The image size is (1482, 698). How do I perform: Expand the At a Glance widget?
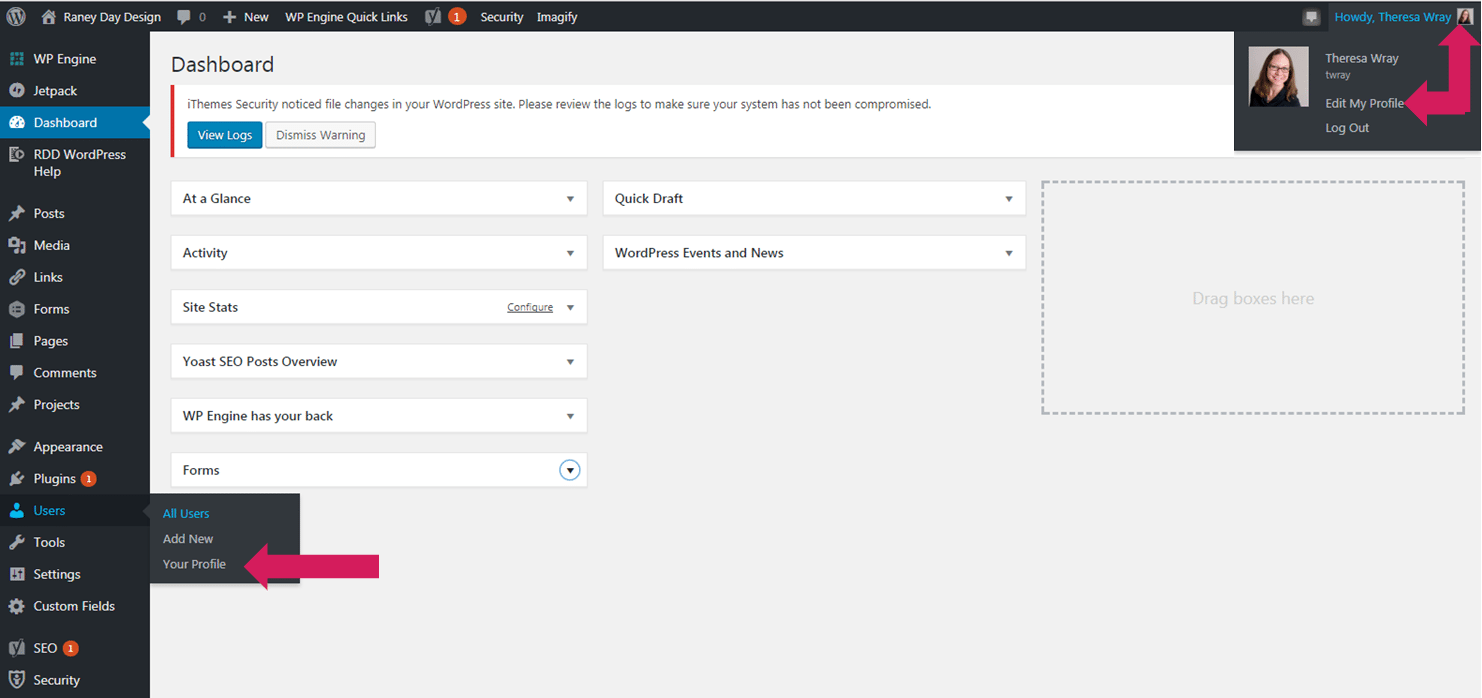pyautogui.click(x=570, y=199)
